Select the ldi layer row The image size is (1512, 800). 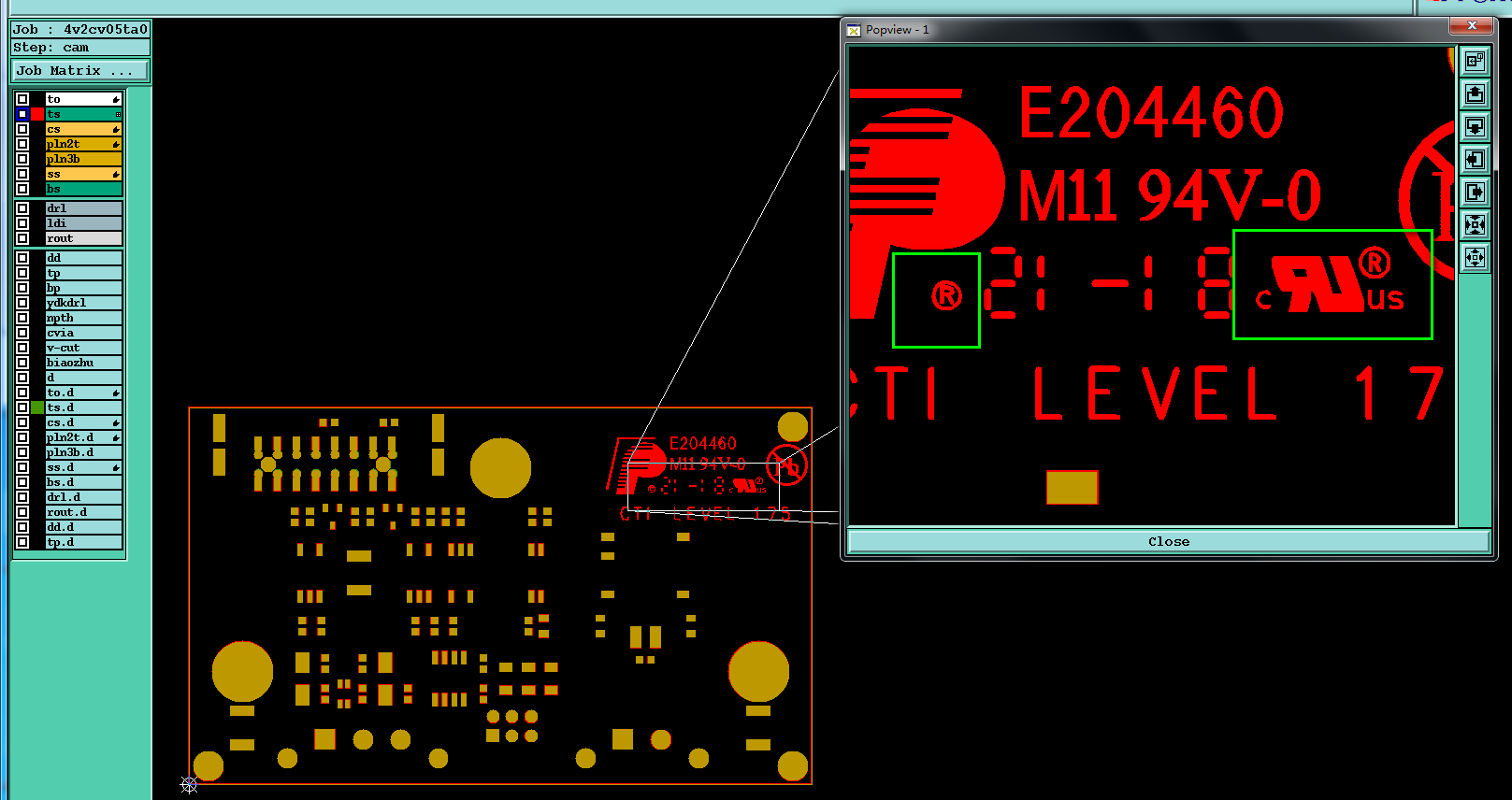click(84, 223)
